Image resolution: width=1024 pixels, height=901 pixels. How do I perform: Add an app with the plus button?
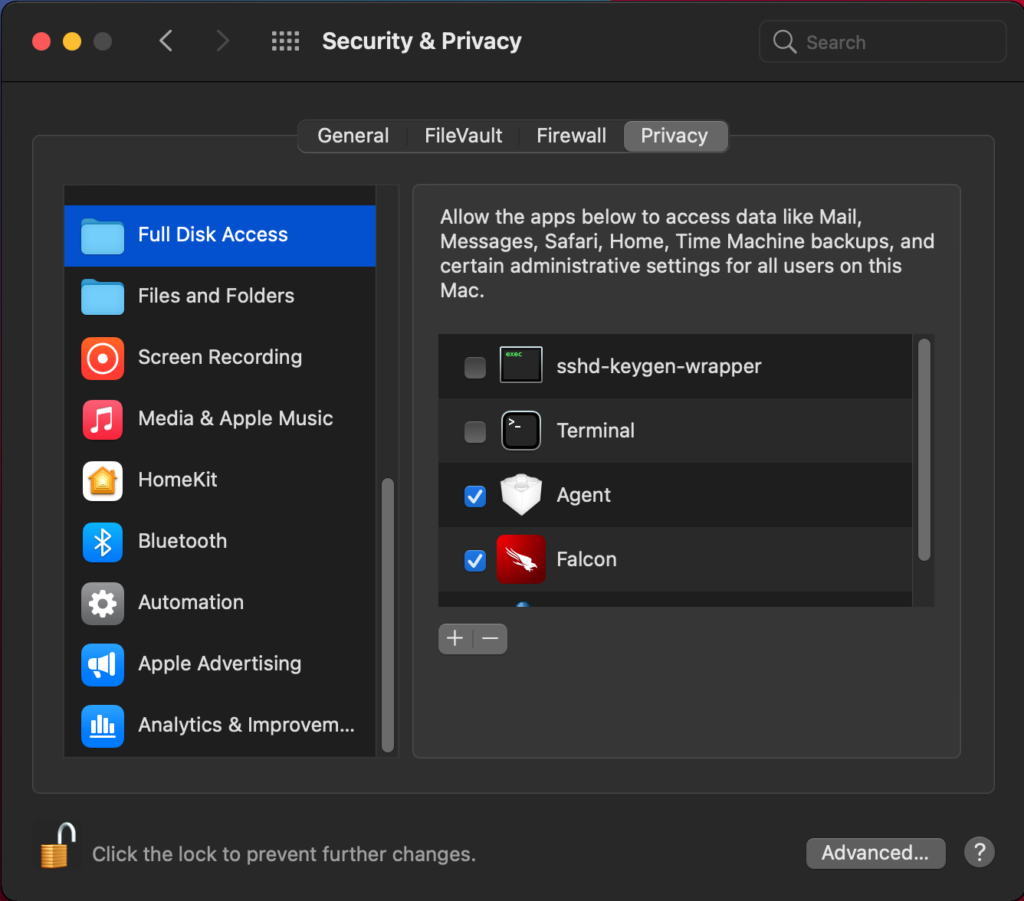pyautogui.click(x=455, y=638)
